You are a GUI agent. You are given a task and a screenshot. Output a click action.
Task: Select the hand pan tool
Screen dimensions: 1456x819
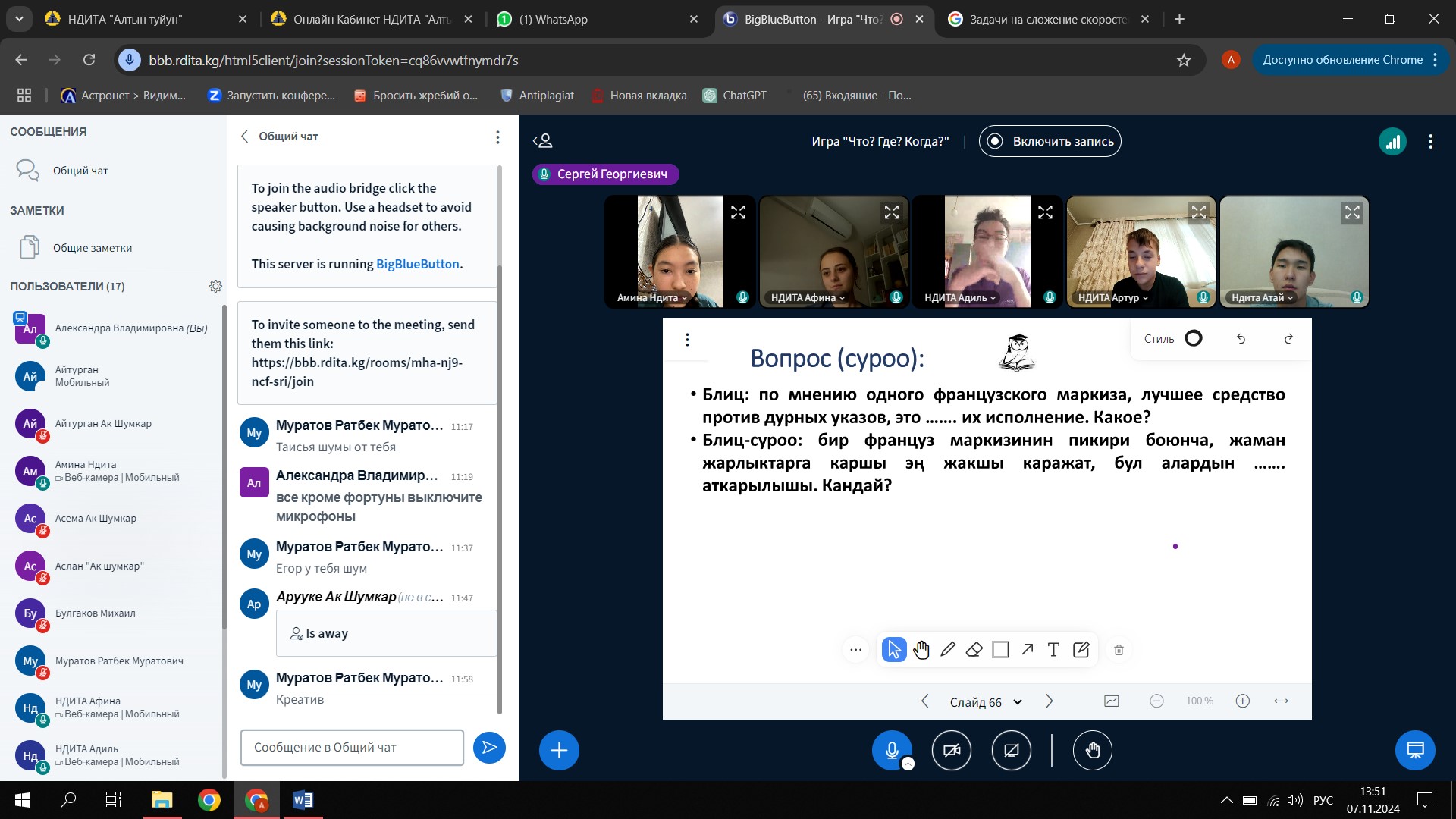coord(921,650)
